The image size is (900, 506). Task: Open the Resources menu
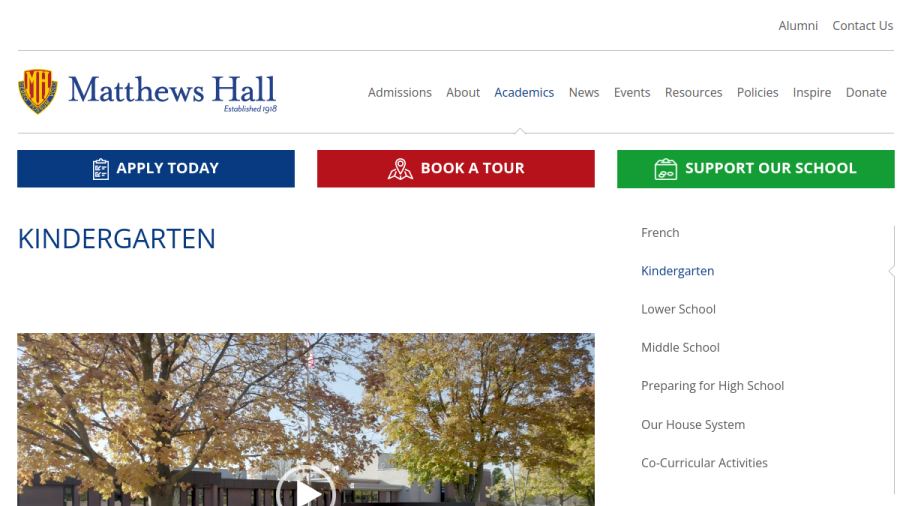tap(693, 92)
